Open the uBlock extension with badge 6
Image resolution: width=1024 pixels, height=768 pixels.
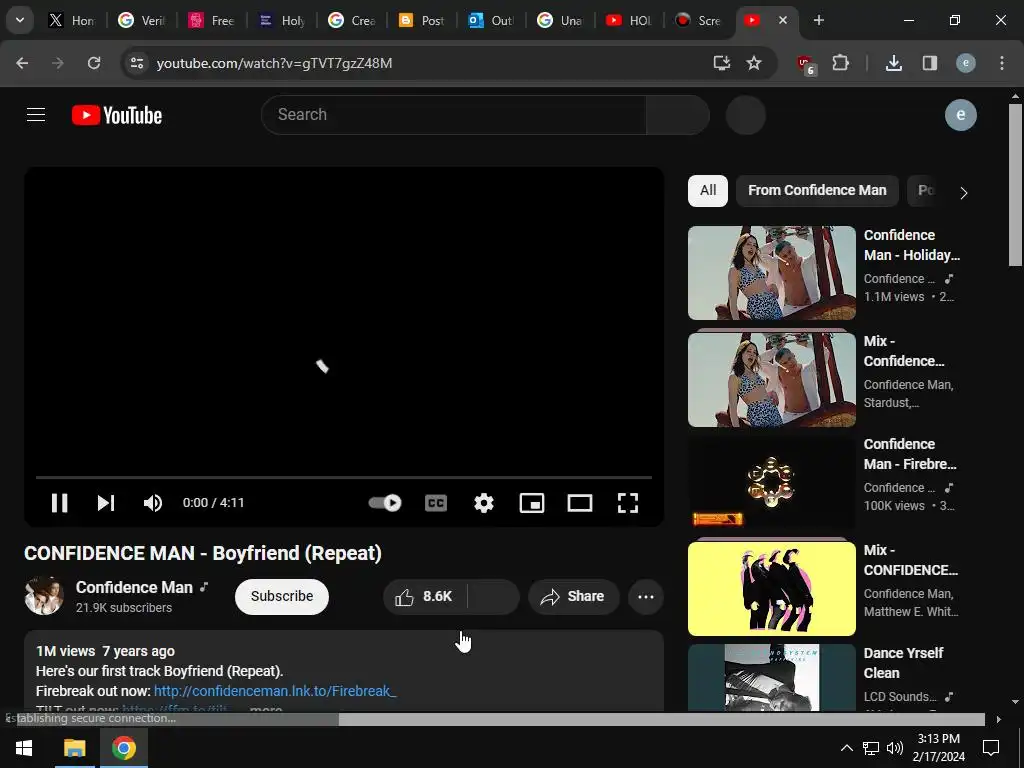[805, 64]
